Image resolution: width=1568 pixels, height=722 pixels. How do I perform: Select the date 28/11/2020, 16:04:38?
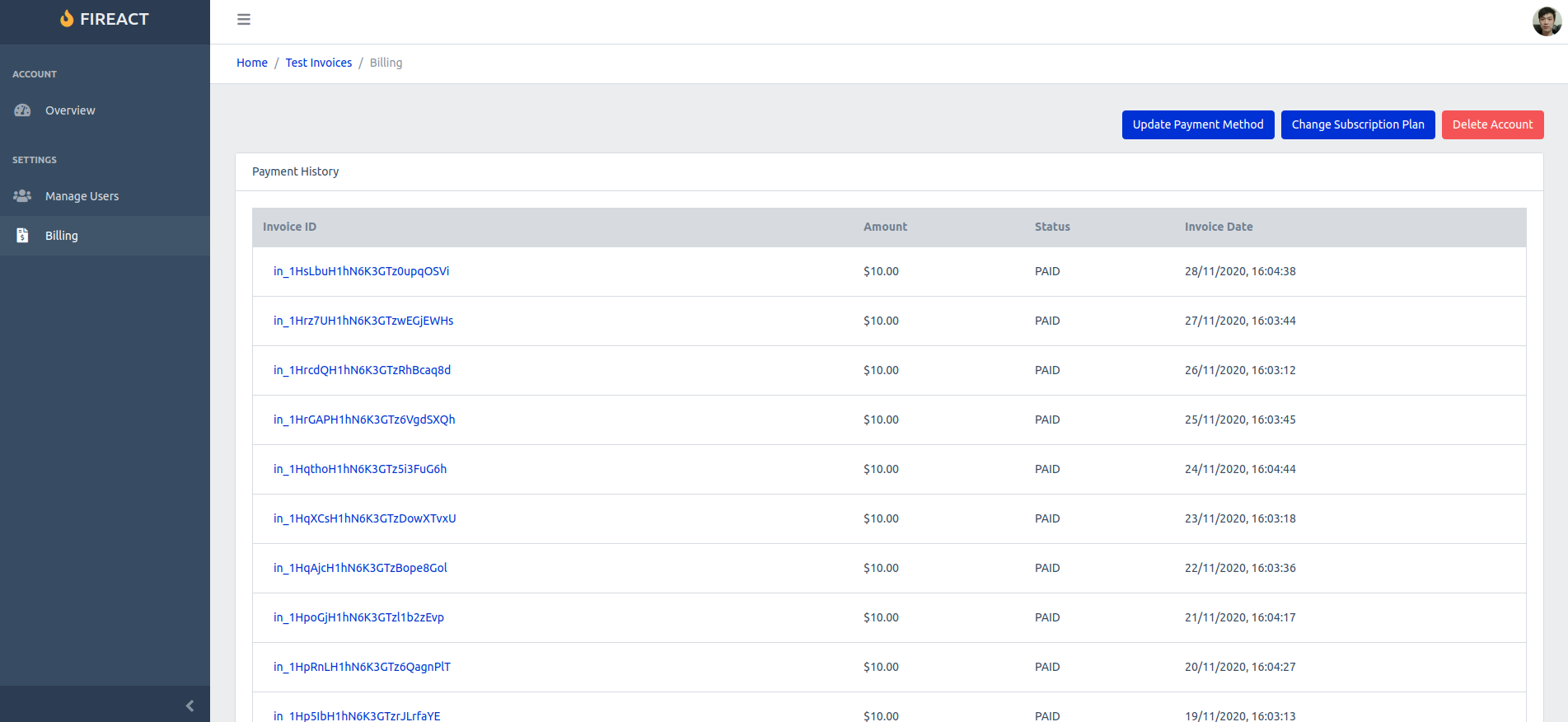click(x=1240, y=271)
